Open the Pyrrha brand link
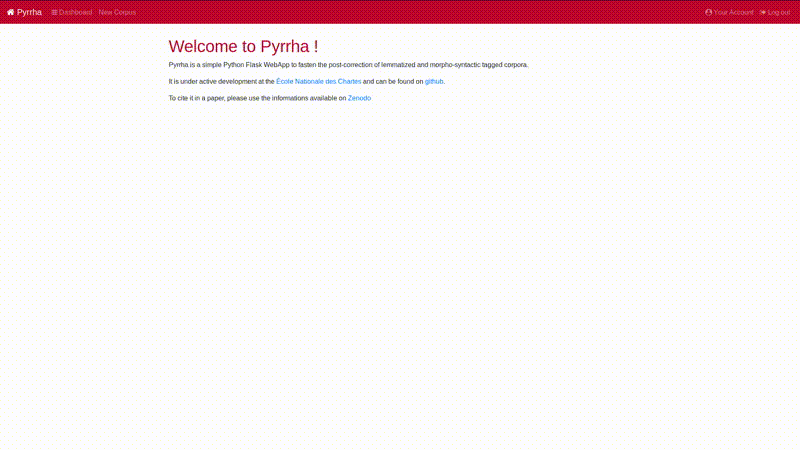 24,12
